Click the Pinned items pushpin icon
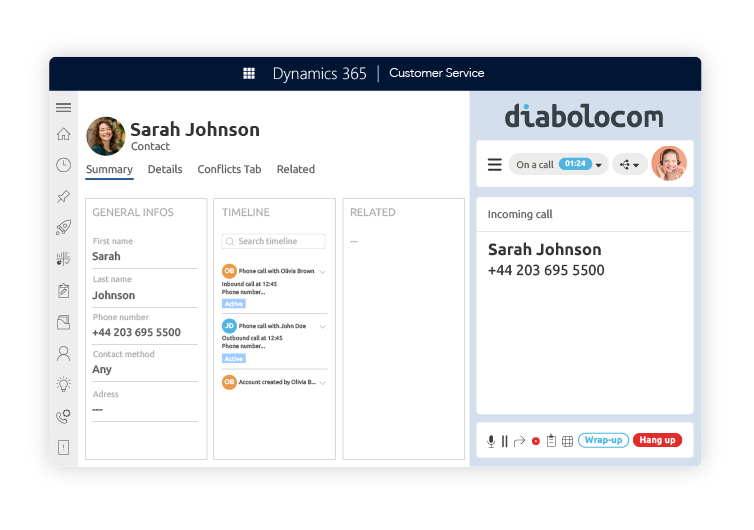The image size is (754, 530). click(x=64, y=197)
